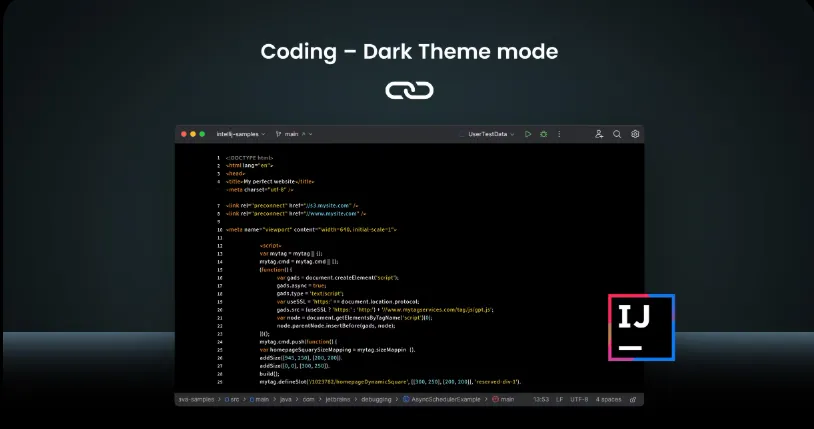The image size is (814, 429).
Task: Run the UserTestData configuration
Action: 528,133
